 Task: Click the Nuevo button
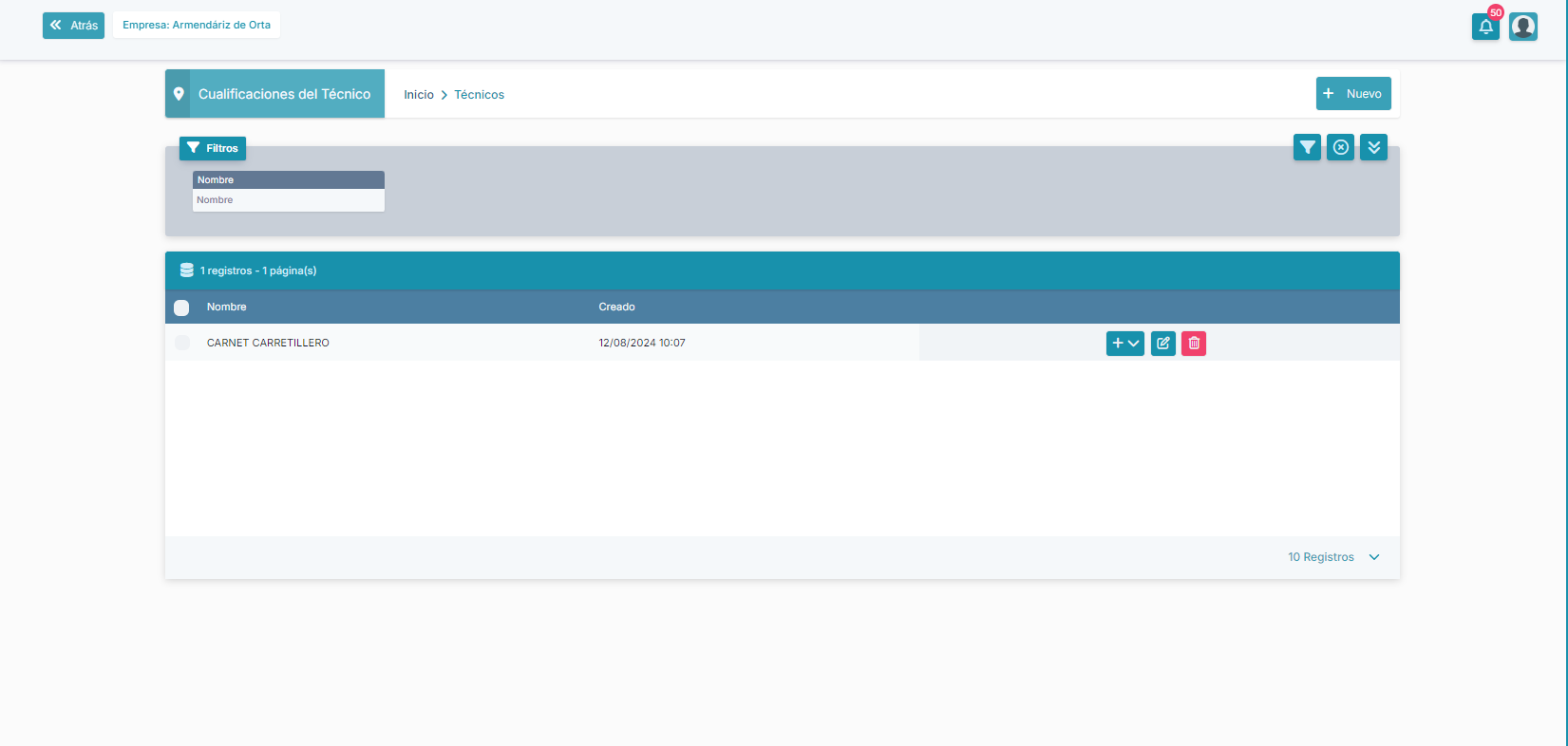[1353, 94]
